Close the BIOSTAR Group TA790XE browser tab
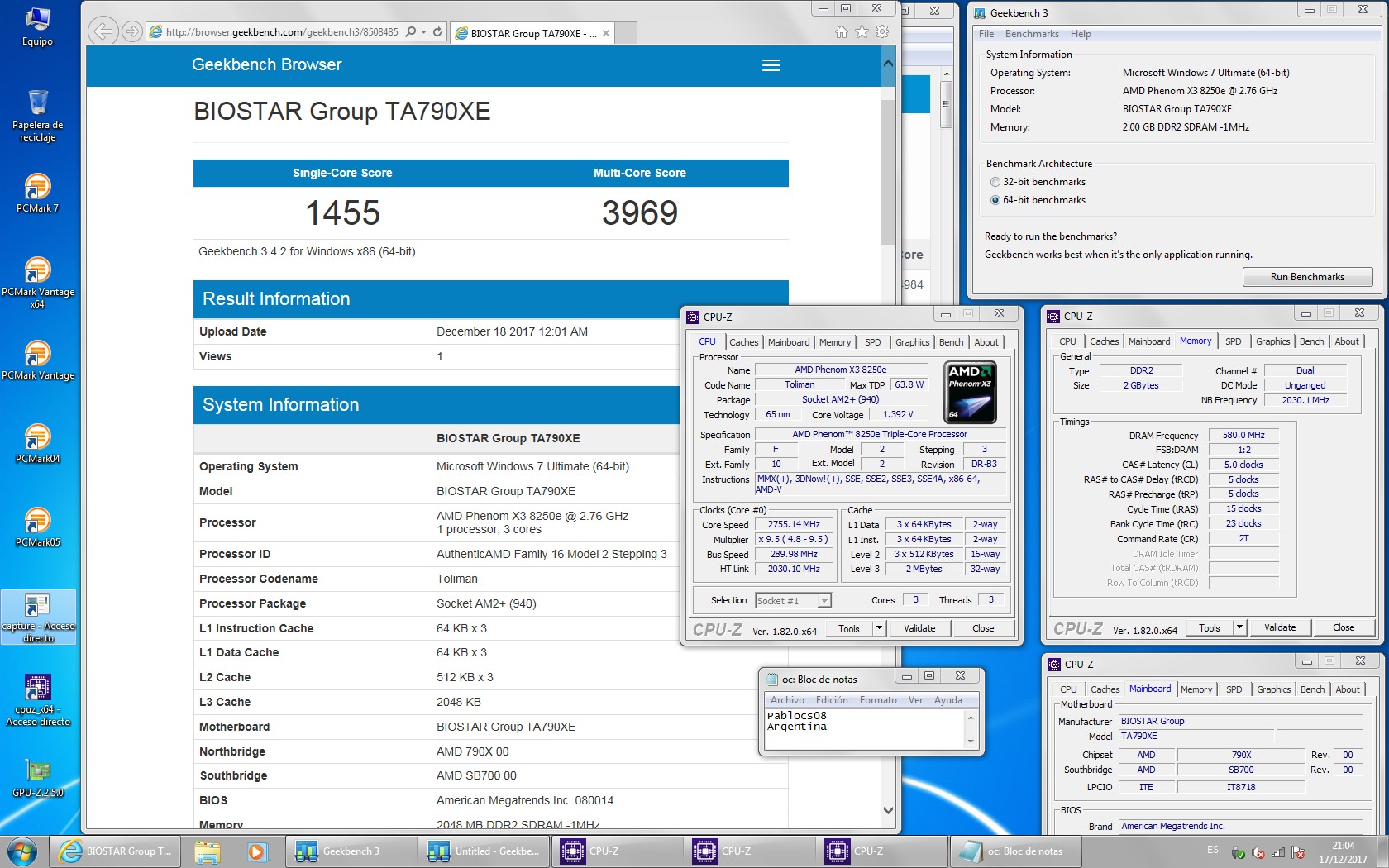The image size is (1389, 868). click(606, 34)
